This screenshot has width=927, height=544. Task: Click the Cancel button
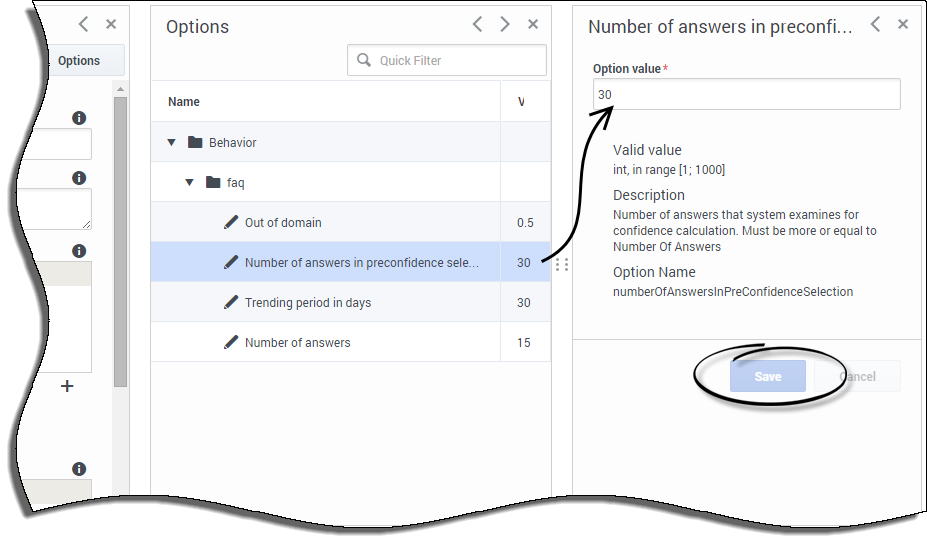(857, 376)
